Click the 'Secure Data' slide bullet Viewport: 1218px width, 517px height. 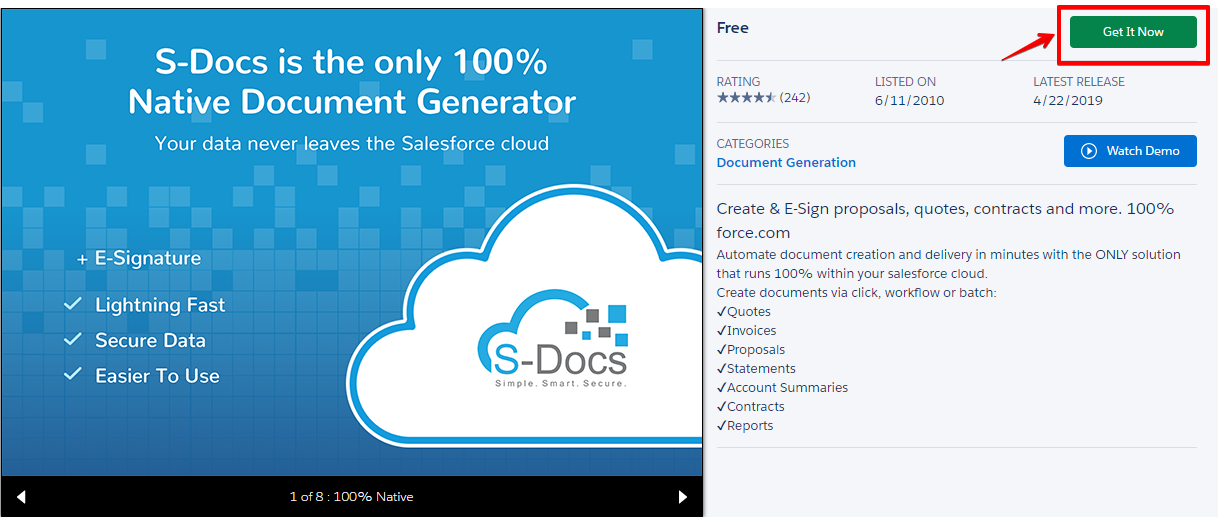pyautogui.click(x=134, y=340)
